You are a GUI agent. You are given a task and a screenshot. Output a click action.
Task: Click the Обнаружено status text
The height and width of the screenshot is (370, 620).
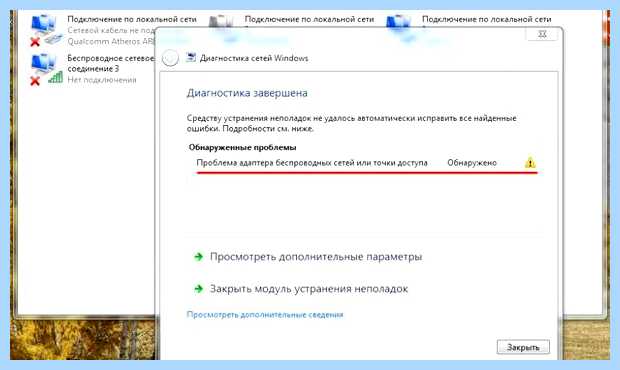click(472, 163)
